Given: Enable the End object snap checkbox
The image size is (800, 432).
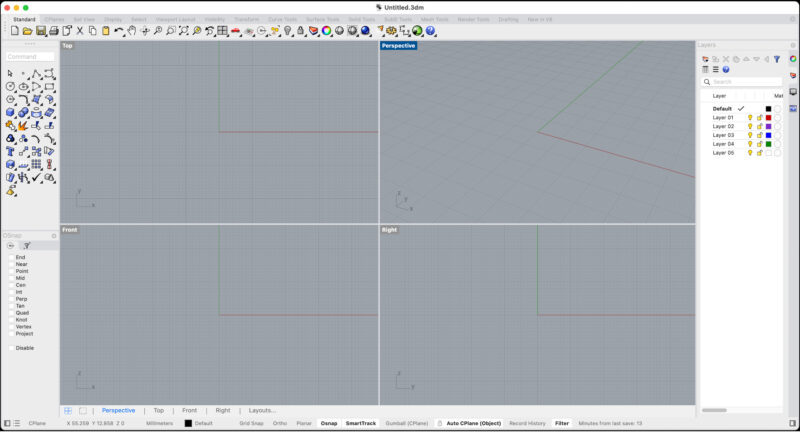Looking at the screenshot, I should 12,257.
